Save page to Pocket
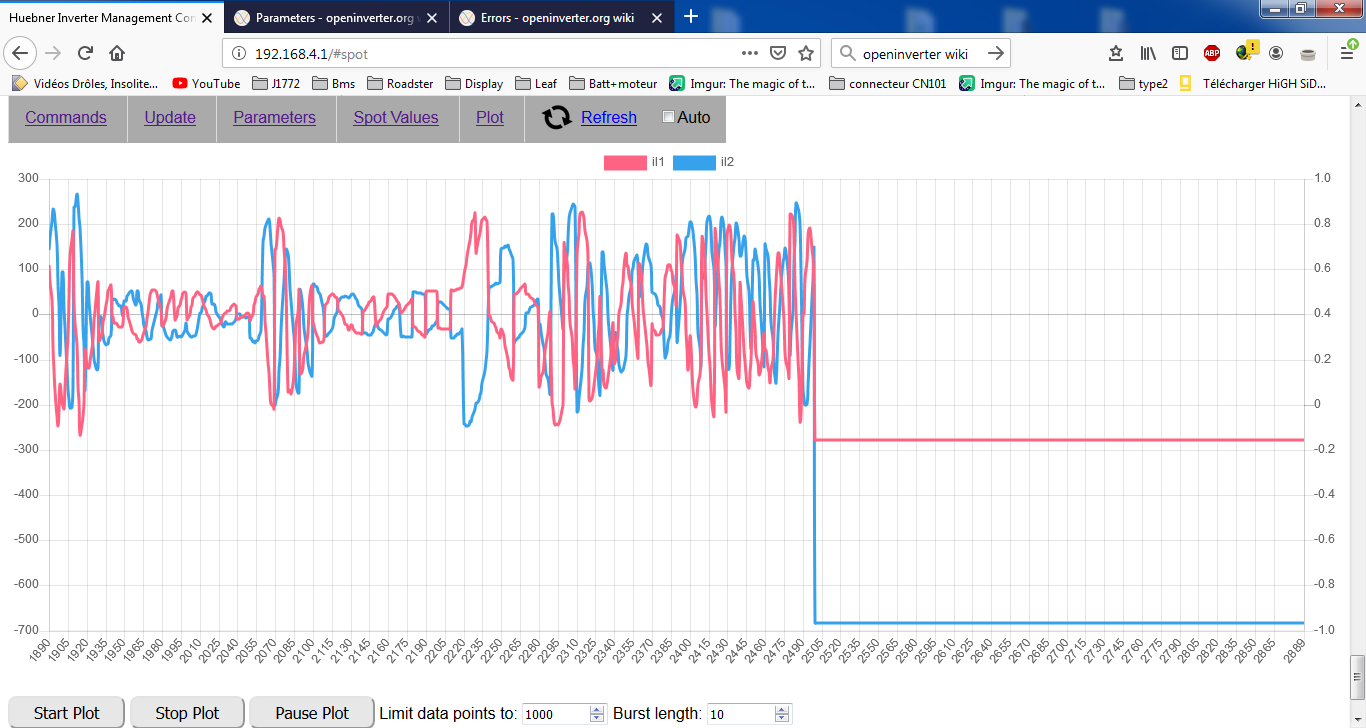This screenshot has height=728, width=1366. tap(779, 53)
